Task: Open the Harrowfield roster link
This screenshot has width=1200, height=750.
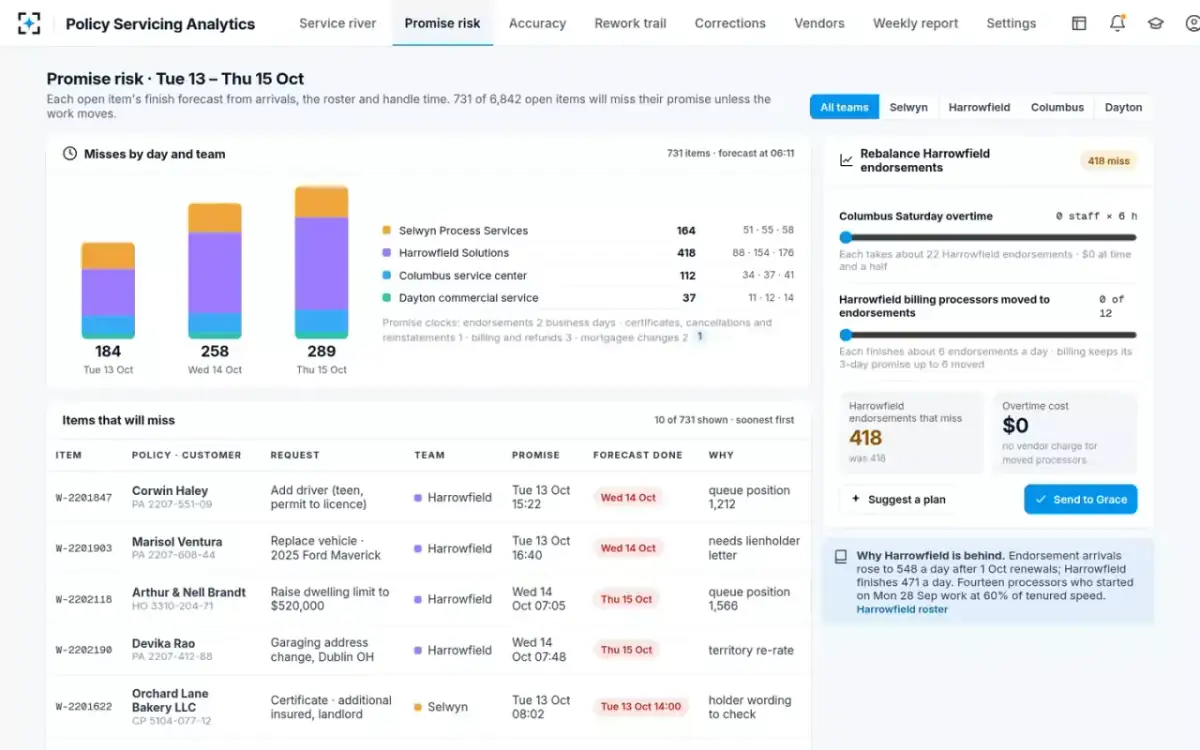Action: 902,609
